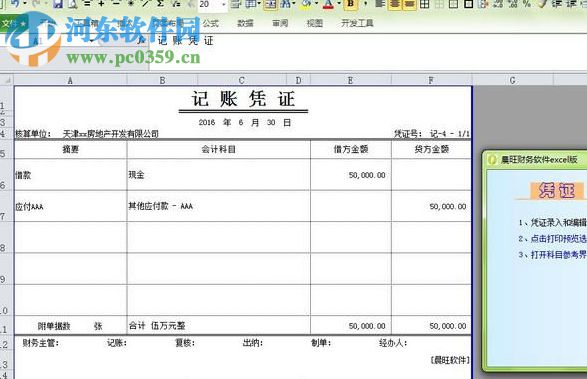This screenshot has height=379, width=587.
Task: Click the '合计 伍万元整' total cell
Action: coord(219,326)
